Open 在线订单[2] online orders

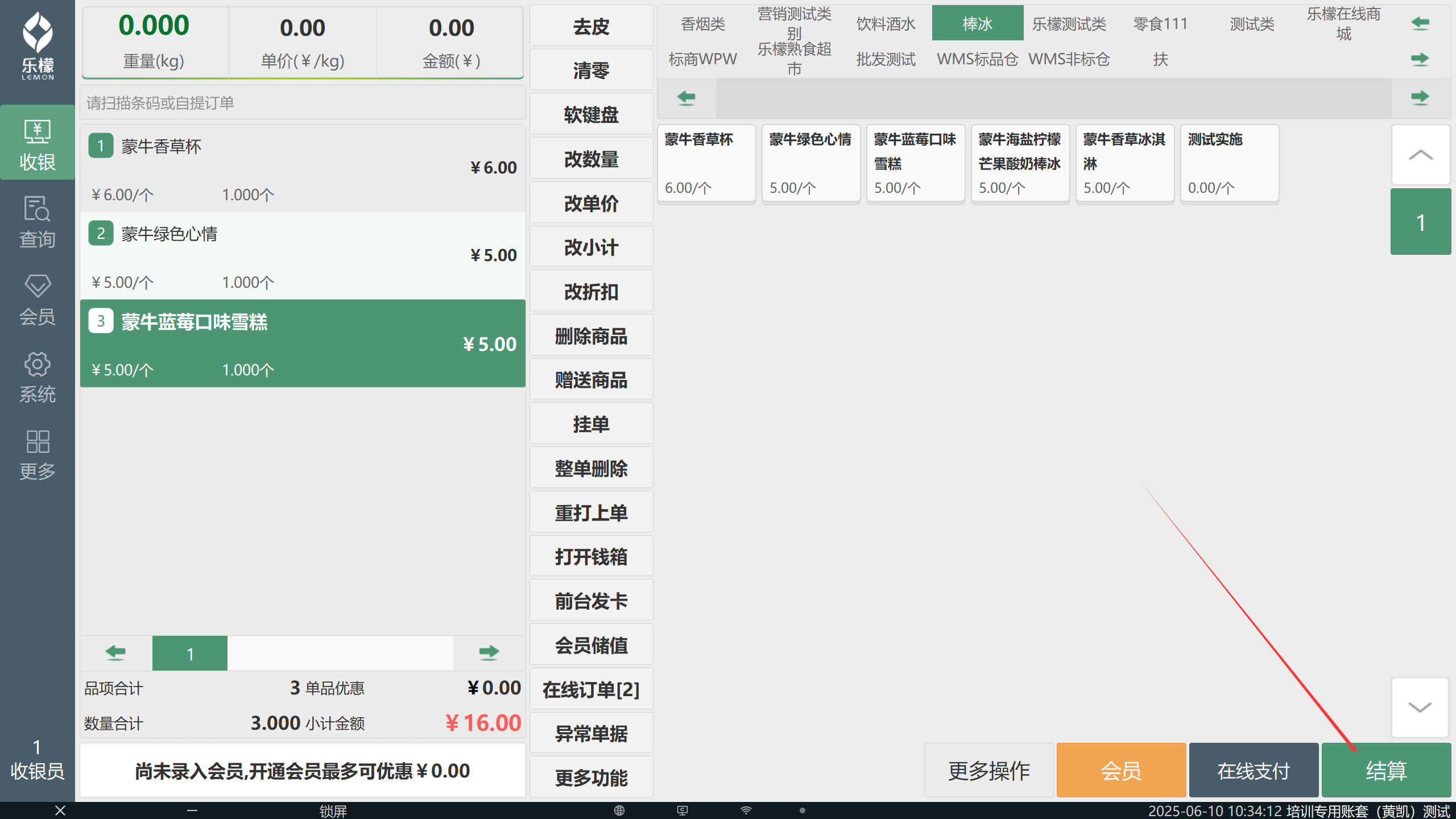coord(591,689)
